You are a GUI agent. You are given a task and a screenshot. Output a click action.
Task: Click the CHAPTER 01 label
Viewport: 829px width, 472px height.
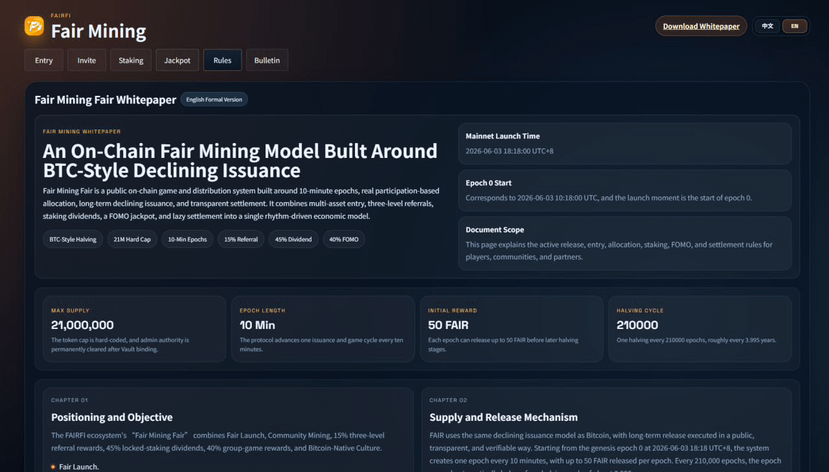pyautogui.click(x=69, y=400)
